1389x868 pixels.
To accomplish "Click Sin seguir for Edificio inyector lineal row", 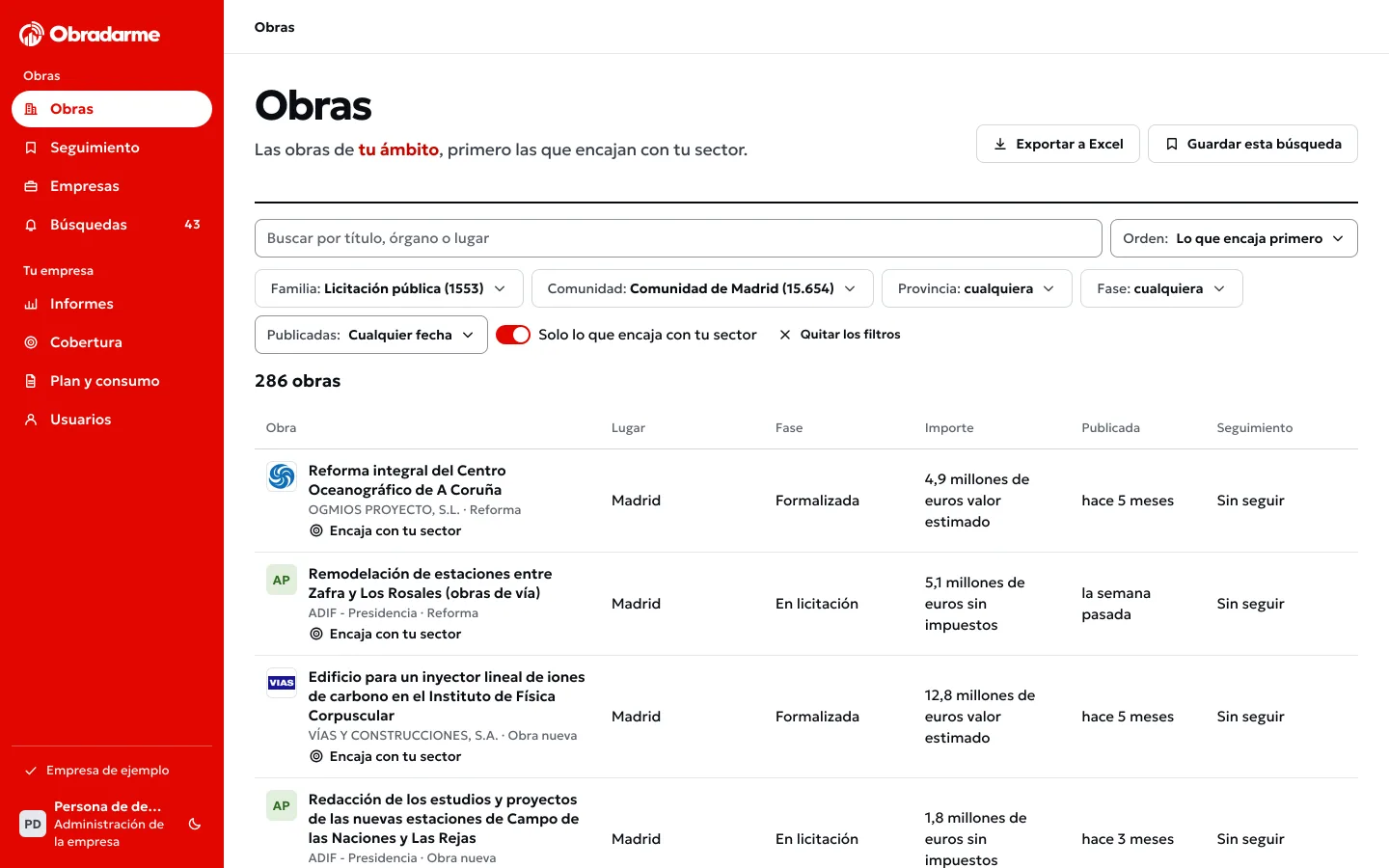I will click(1250, 717).
